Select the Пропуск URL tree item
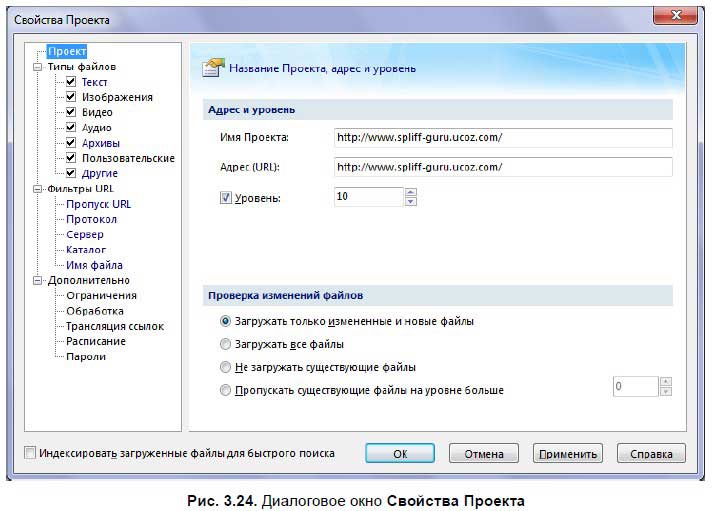Image resolution: width=712 pixels, height=511 pixels. click(98, 204)
